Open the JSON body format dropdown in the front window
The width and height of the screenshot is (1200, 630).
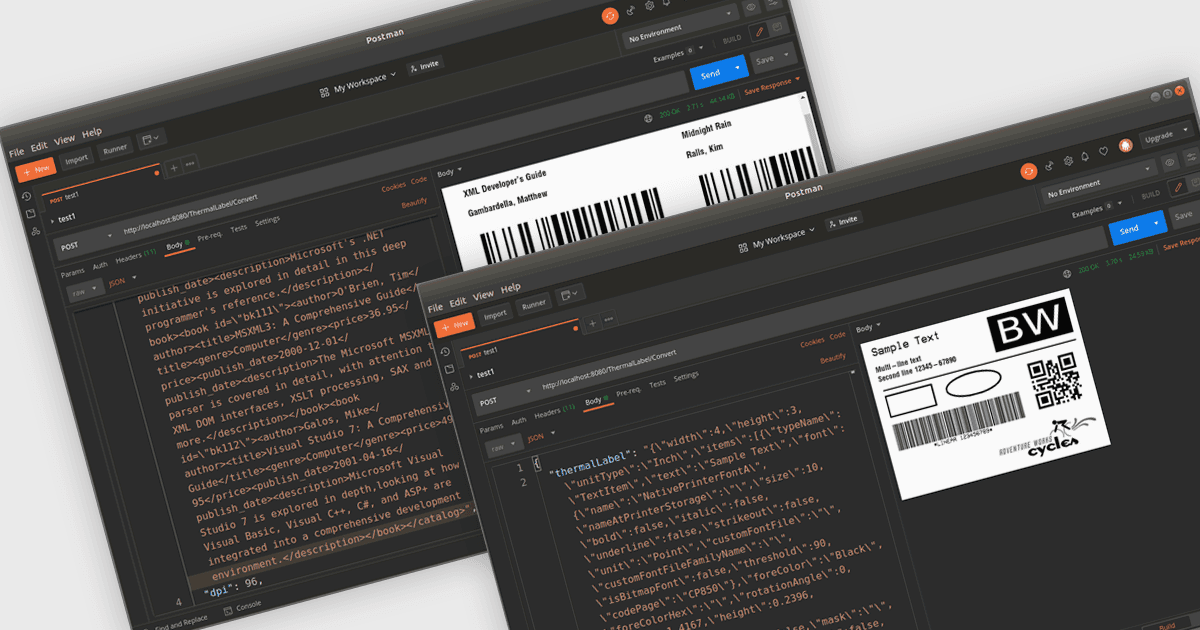click(541, 436)
